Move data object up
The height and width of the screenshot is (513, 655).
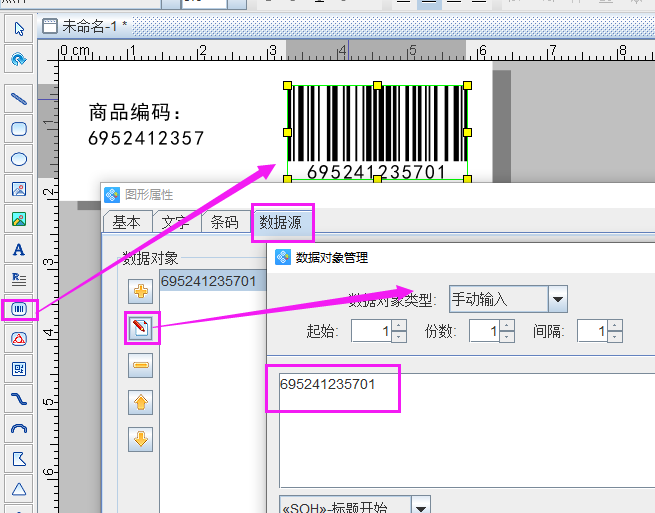tap(141, 402)
